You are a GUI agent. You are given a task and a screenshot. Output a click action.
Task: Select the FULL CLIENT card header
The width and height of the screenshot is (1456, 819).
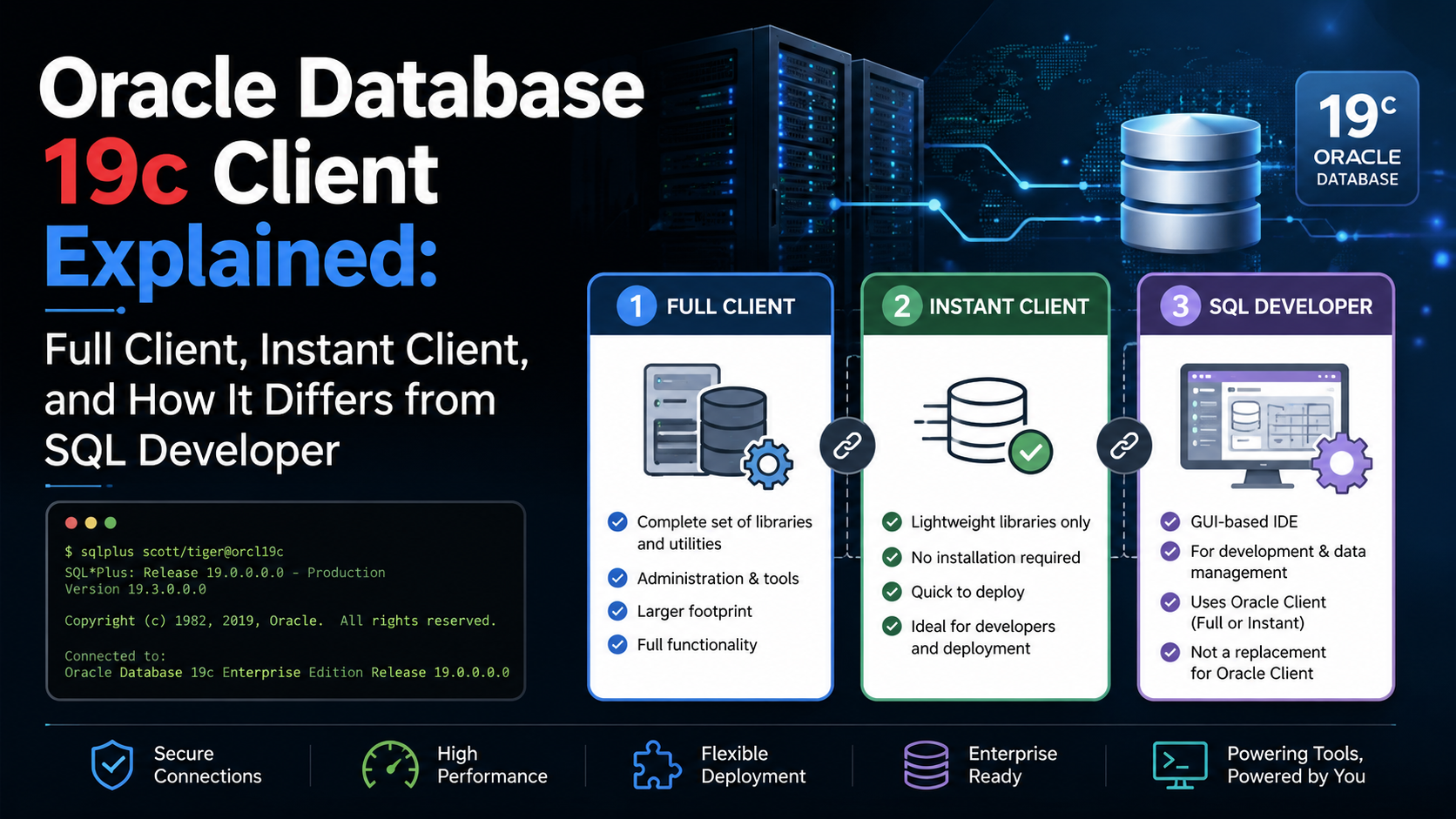[711, 305]
